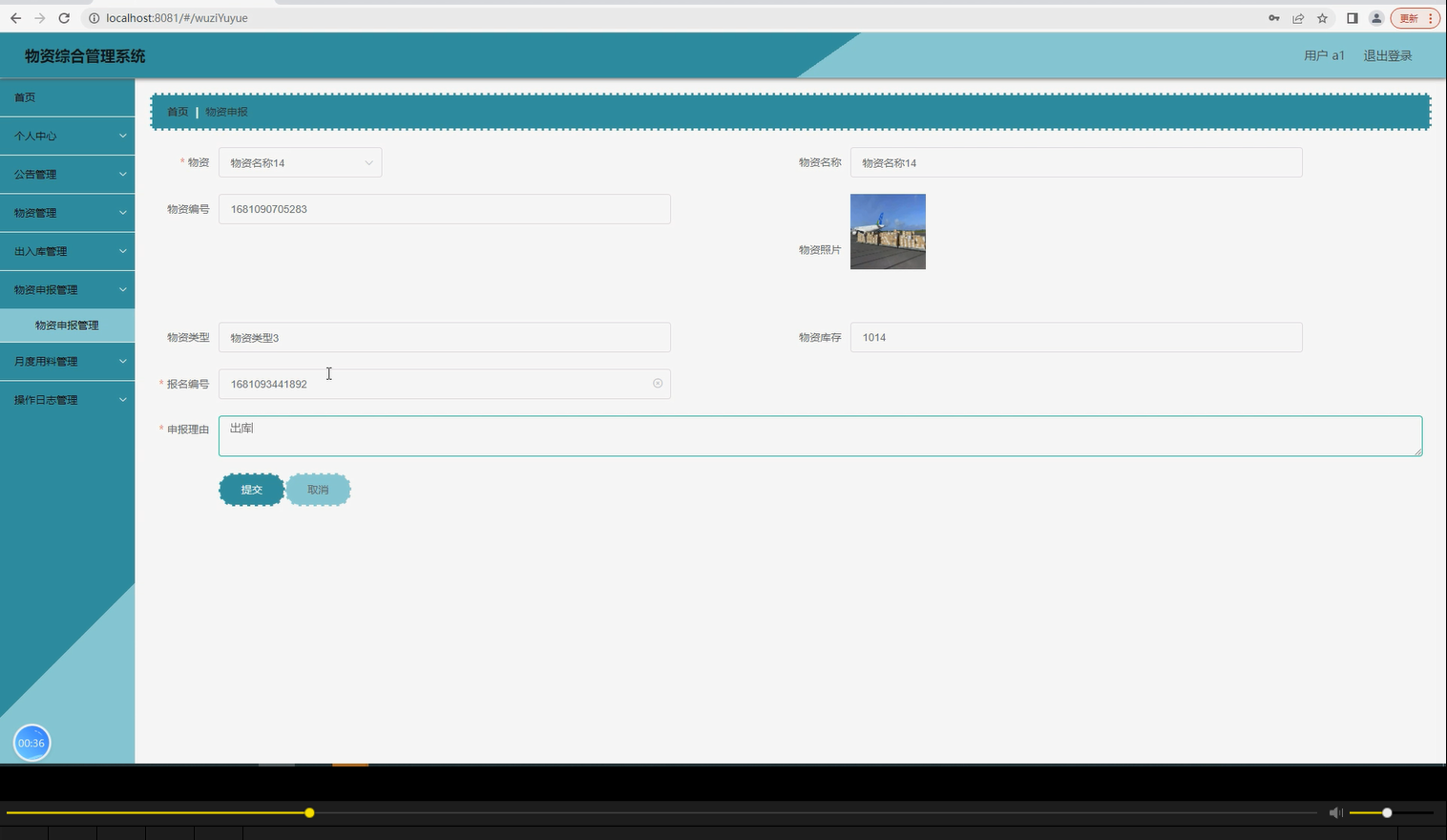Submit the form with 提交 button

(x=252, y=490)
